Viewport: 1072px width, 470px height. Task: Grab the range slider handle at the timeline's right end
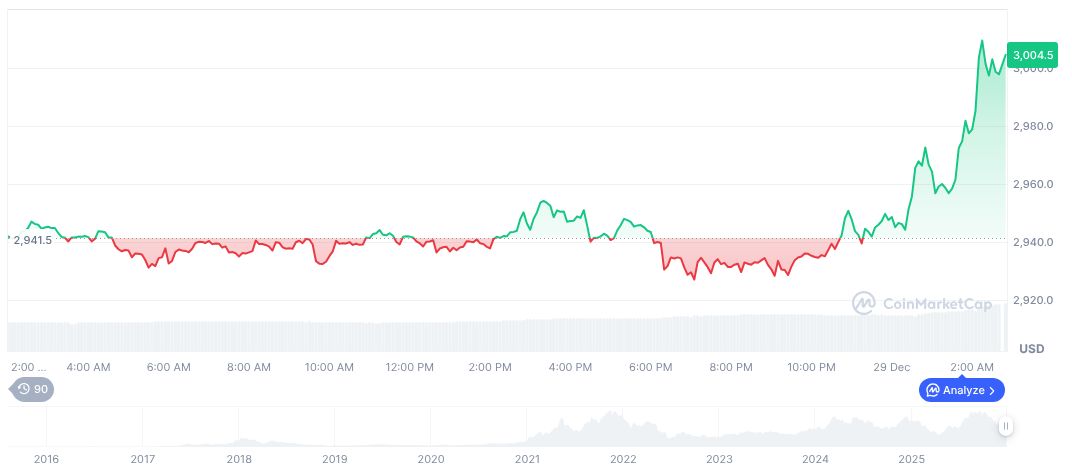[x=1006, y=426]
